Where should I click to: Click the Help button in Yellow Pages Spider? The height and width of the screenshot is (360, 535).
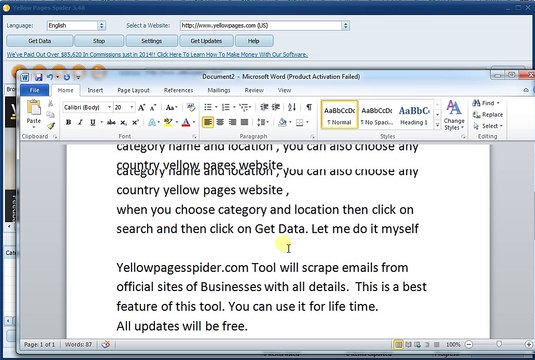[254, 41]
